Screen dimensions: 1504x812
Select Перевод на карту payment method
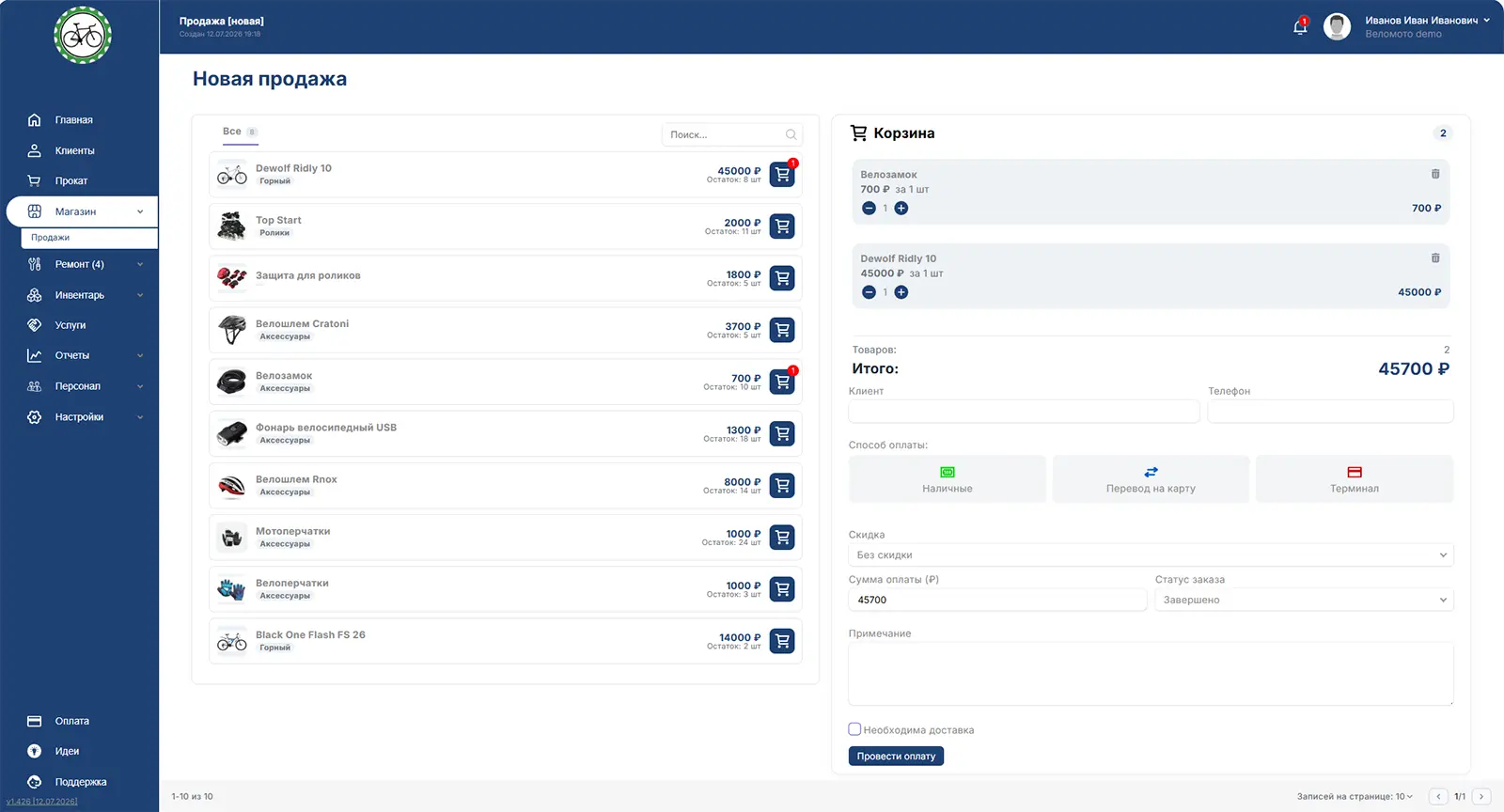pyautogui.click(x=1151, y=479)
